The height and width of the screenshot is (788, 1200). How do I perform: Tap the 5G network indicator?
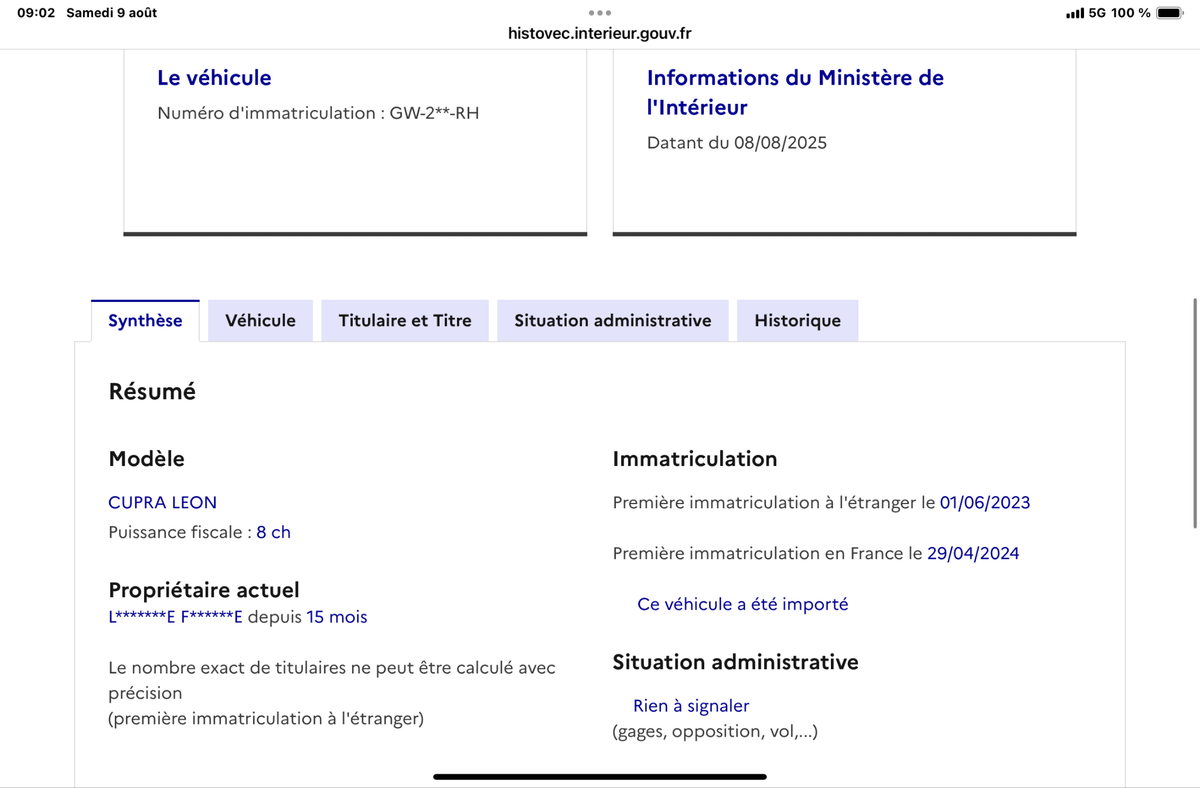[x=1096, y=13]
